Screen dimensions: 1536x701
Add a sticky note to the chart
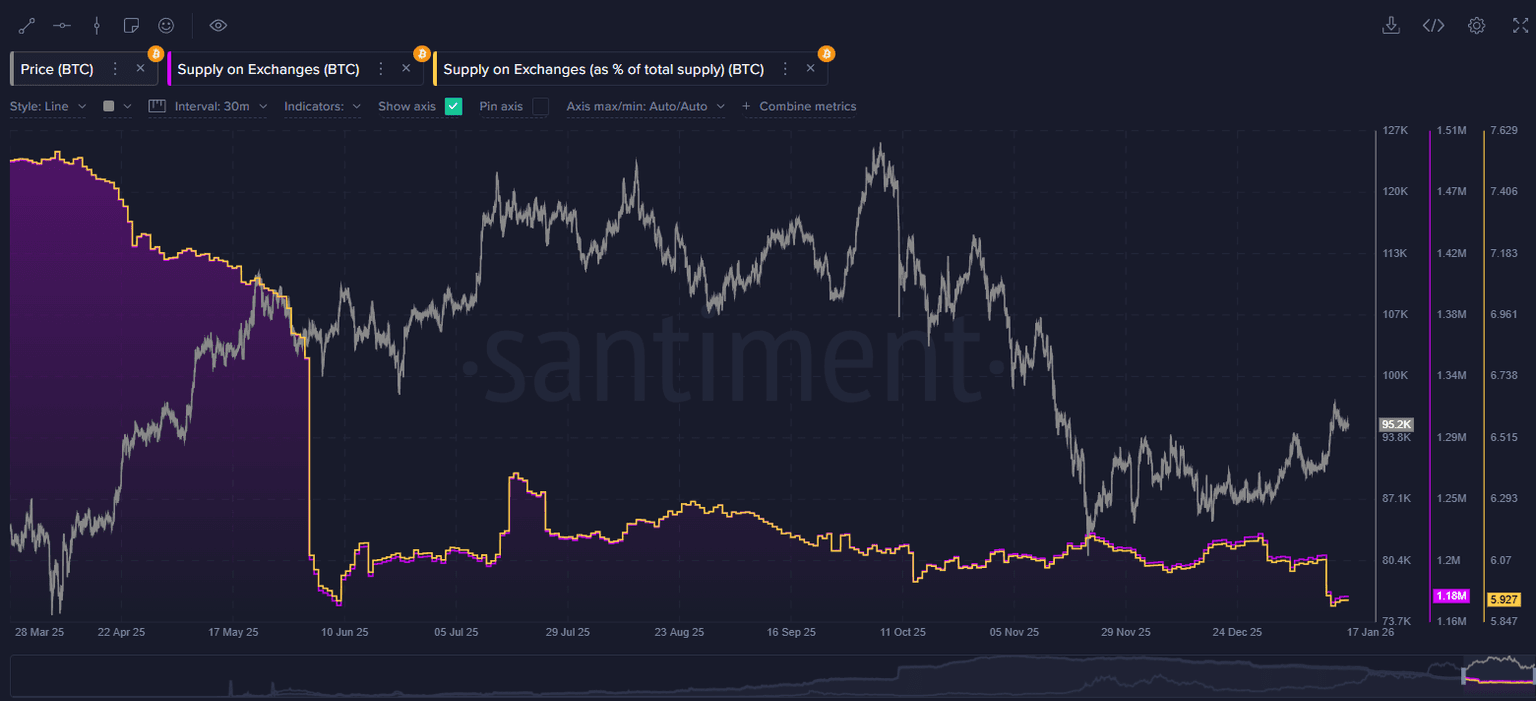tap(131, 26)
